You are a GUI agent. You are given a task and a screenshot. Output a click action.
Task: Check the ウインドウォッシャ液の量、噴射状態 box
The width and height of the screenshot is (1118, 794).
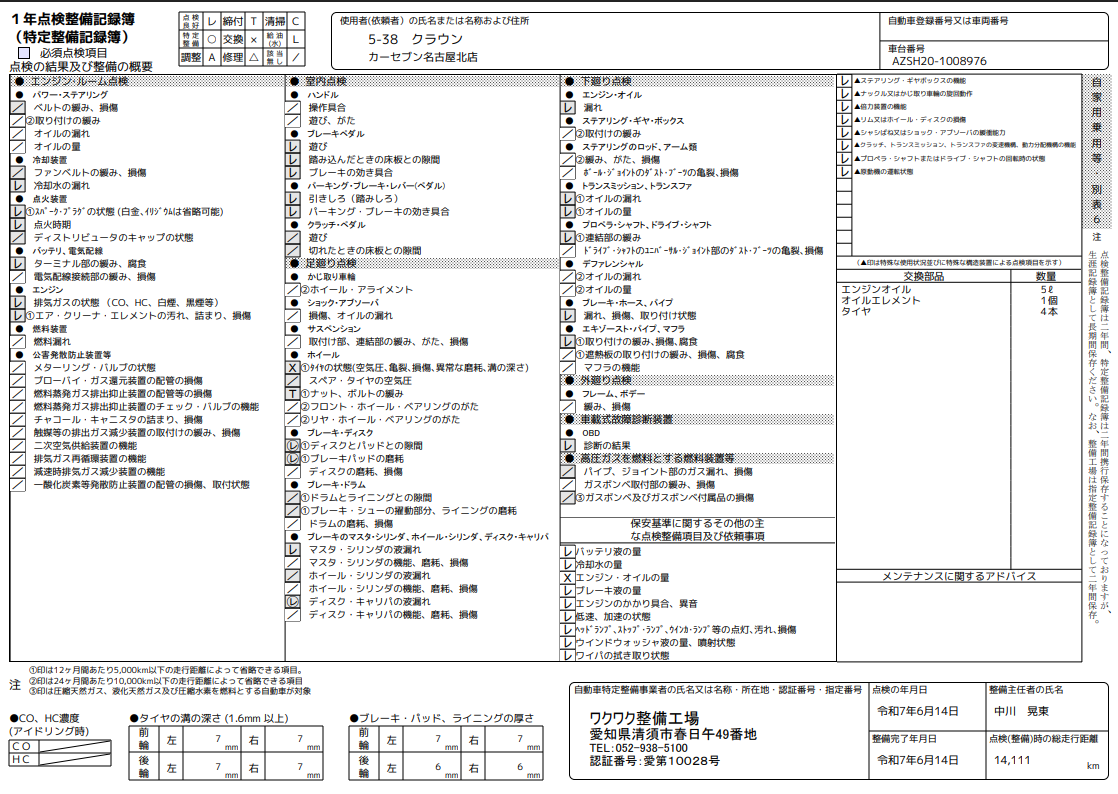tap(568, 643)
